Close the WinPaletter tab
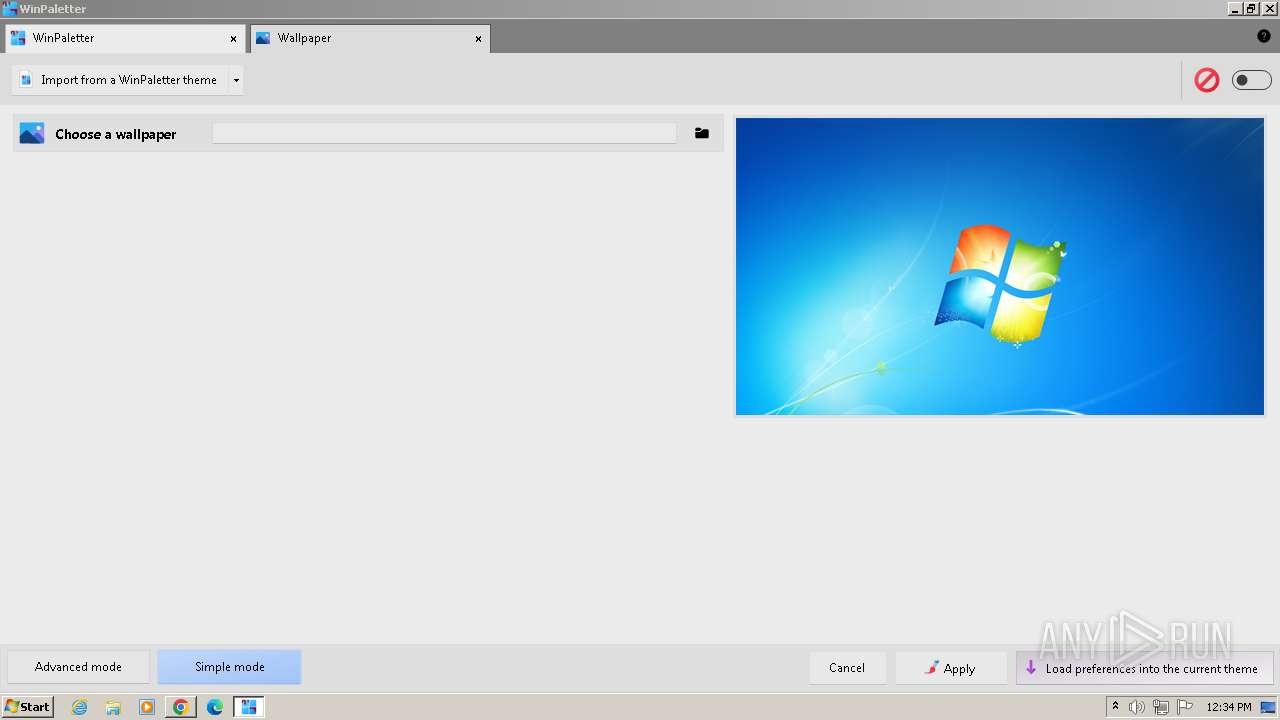 [x=233, y=39]
